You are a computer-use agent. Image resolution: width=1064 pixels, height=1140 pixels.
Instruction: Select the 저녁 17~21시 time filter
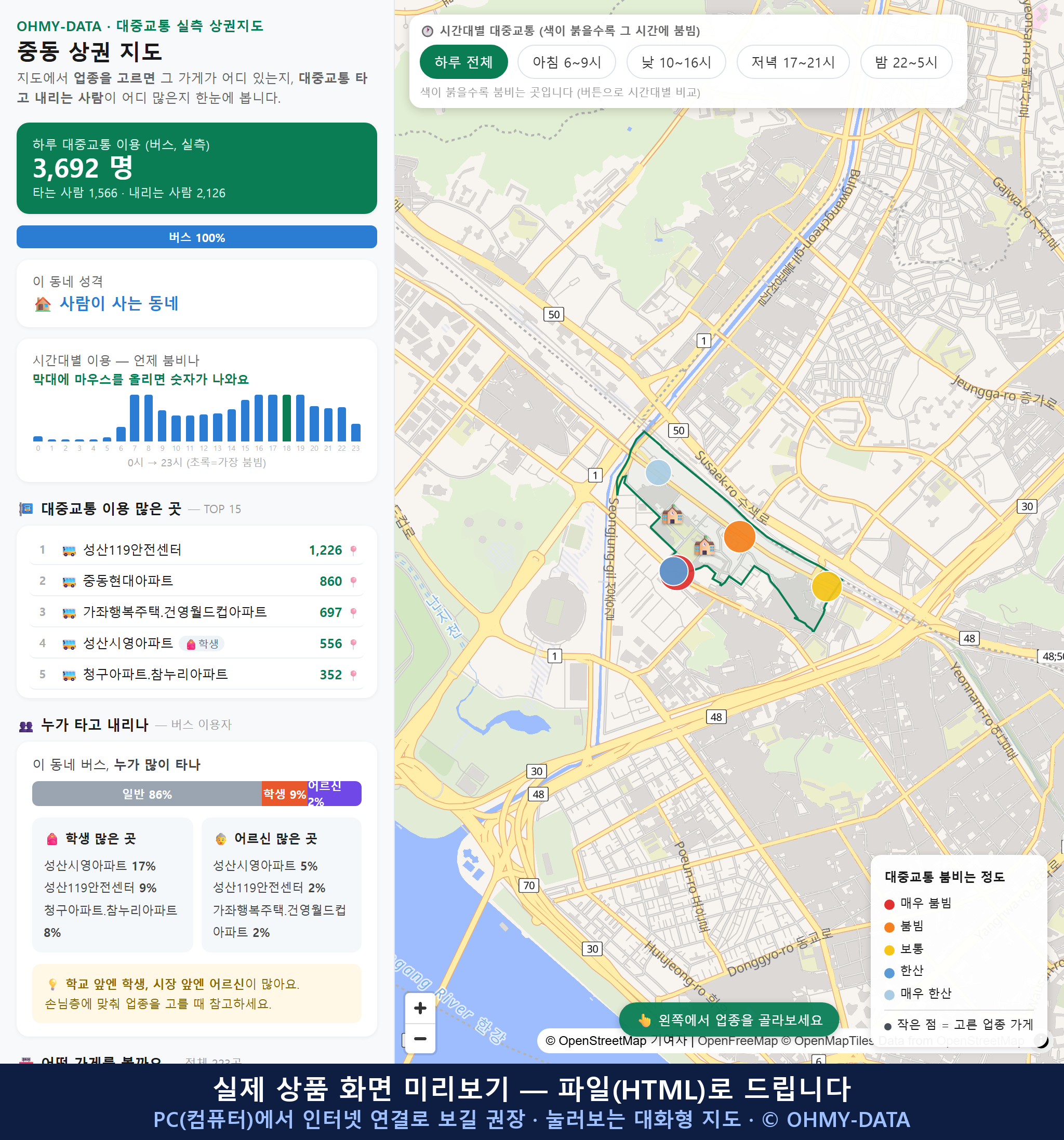[x=793, y=62]
